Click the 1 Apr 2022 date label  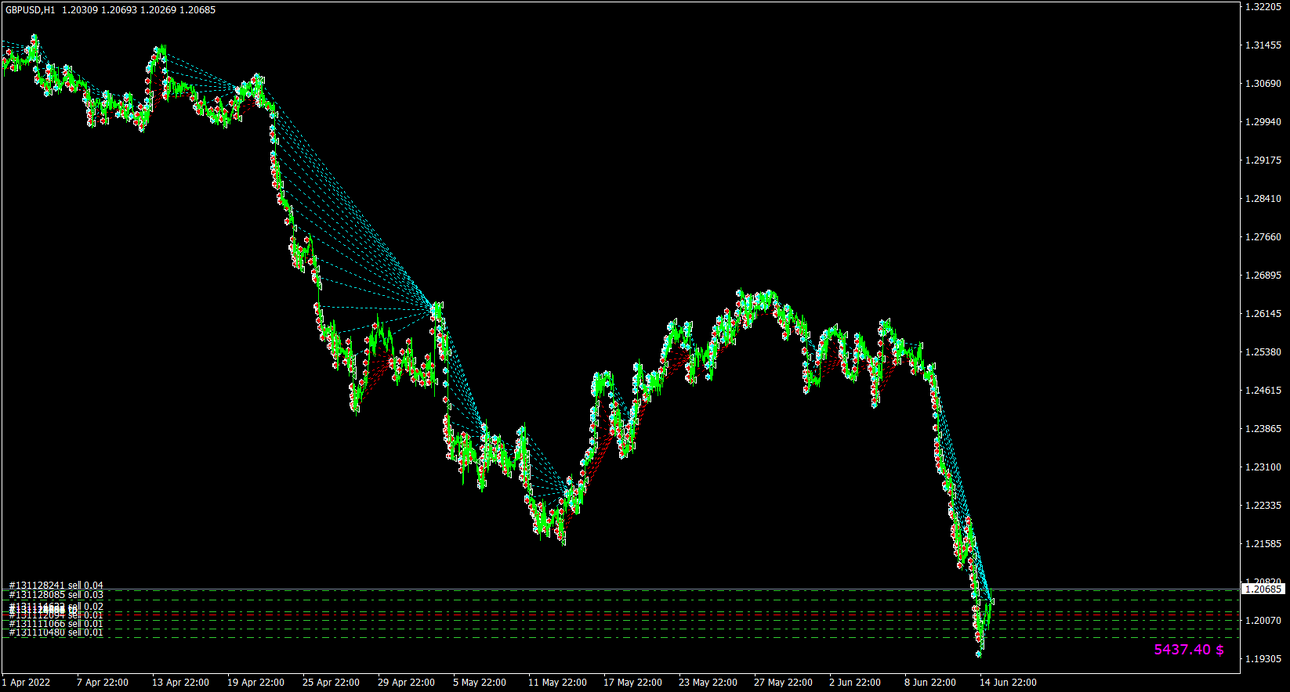click(26, 683)
